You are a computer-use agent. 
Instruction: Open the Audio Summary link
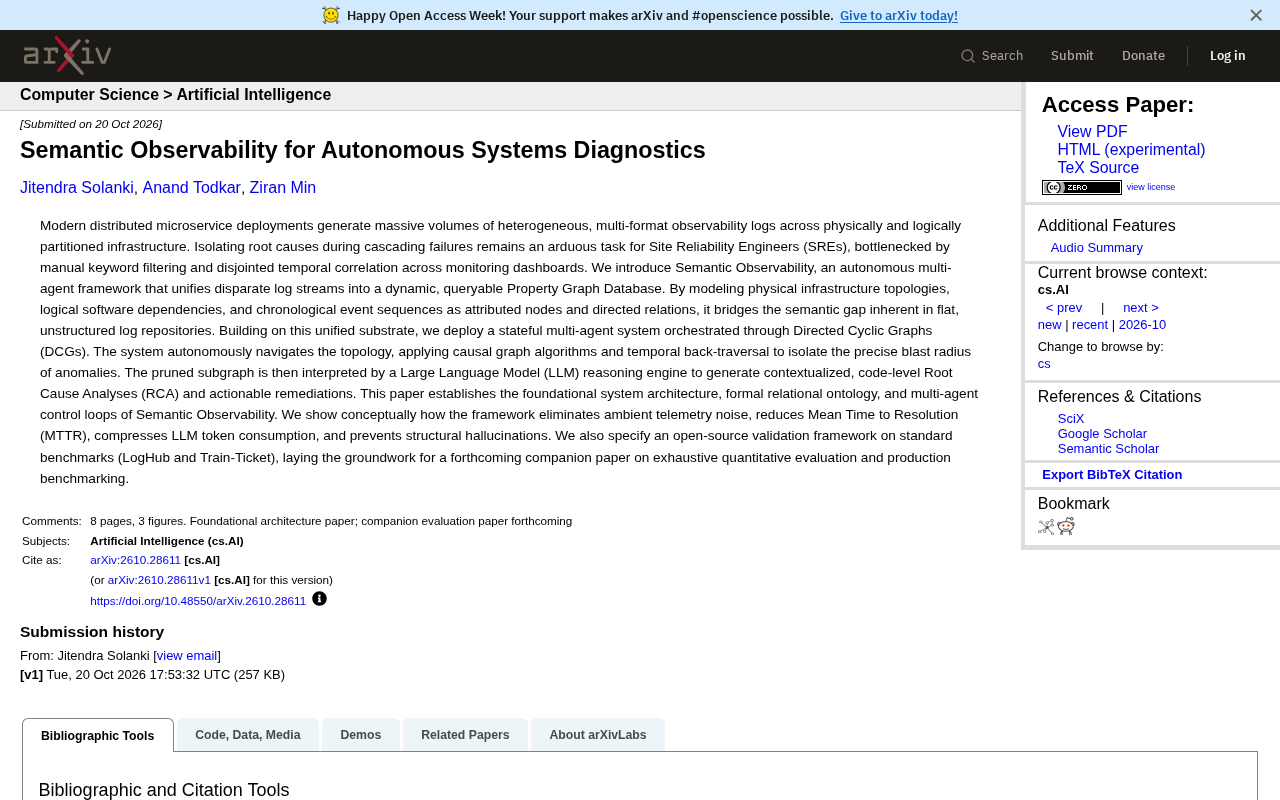[x=1097, y=248]
